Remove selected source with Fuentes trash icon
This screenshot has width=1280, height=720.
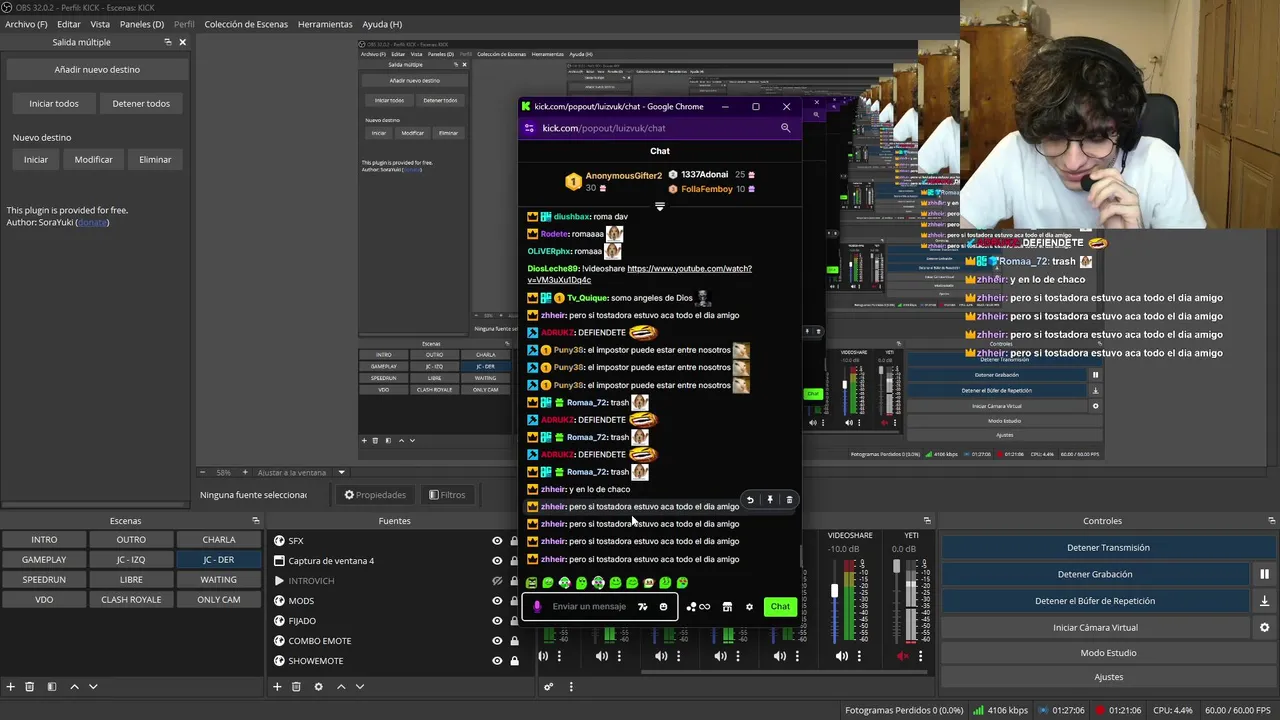click(296, 687)
